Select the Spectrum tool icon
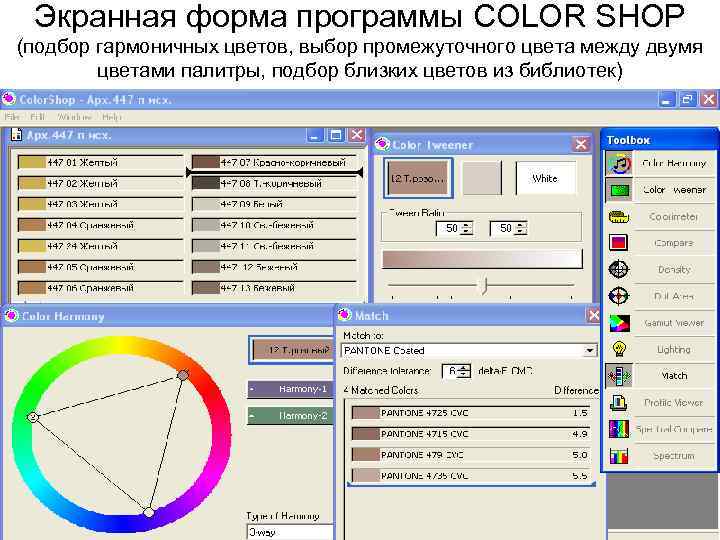Viewport: 720px width, 540px height. click(x=619, y=456)
